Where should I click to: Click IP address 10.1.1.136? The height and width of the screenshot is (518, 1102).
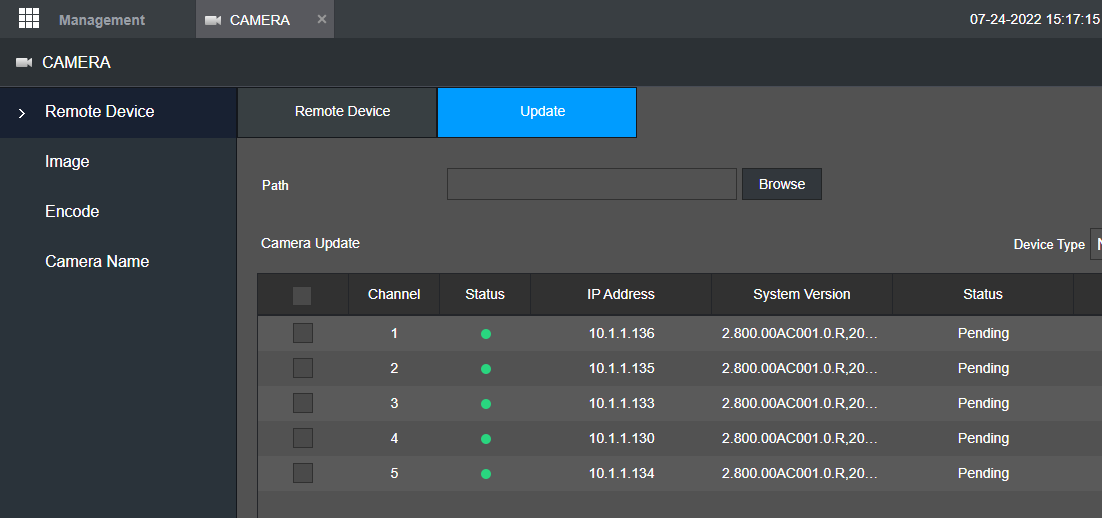pyautogui.click(x=622, y=333)
